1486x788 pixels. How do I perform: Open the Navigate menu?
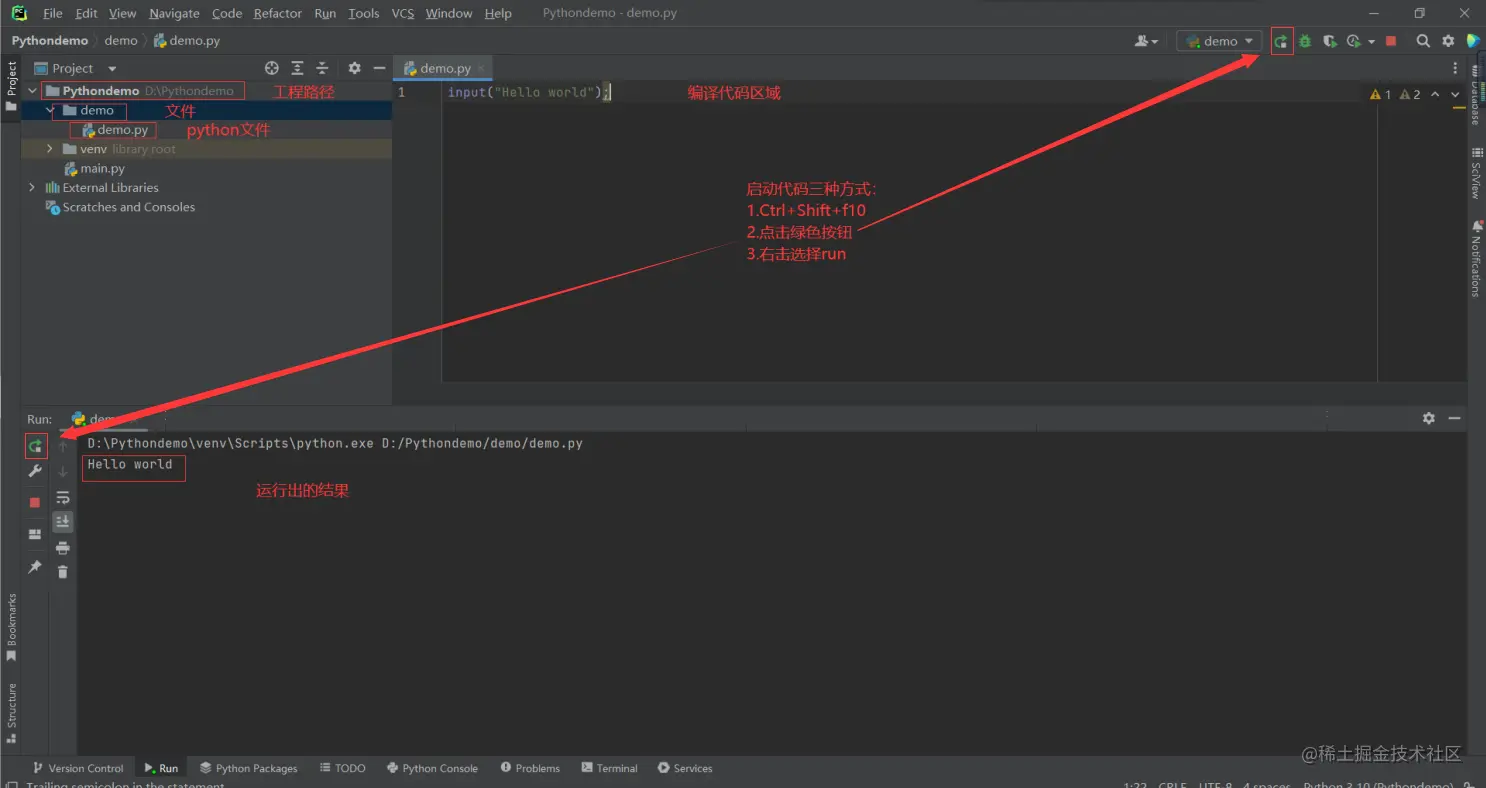[174, 13]
